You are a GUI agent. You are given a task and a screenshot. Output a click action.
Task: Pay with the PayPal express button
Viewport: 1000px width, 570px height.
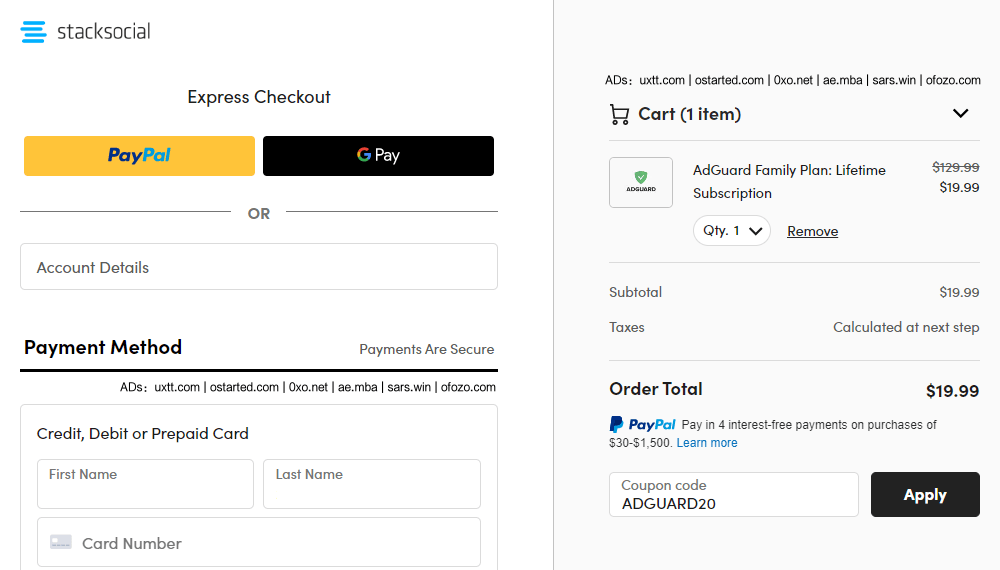[139, 156]
